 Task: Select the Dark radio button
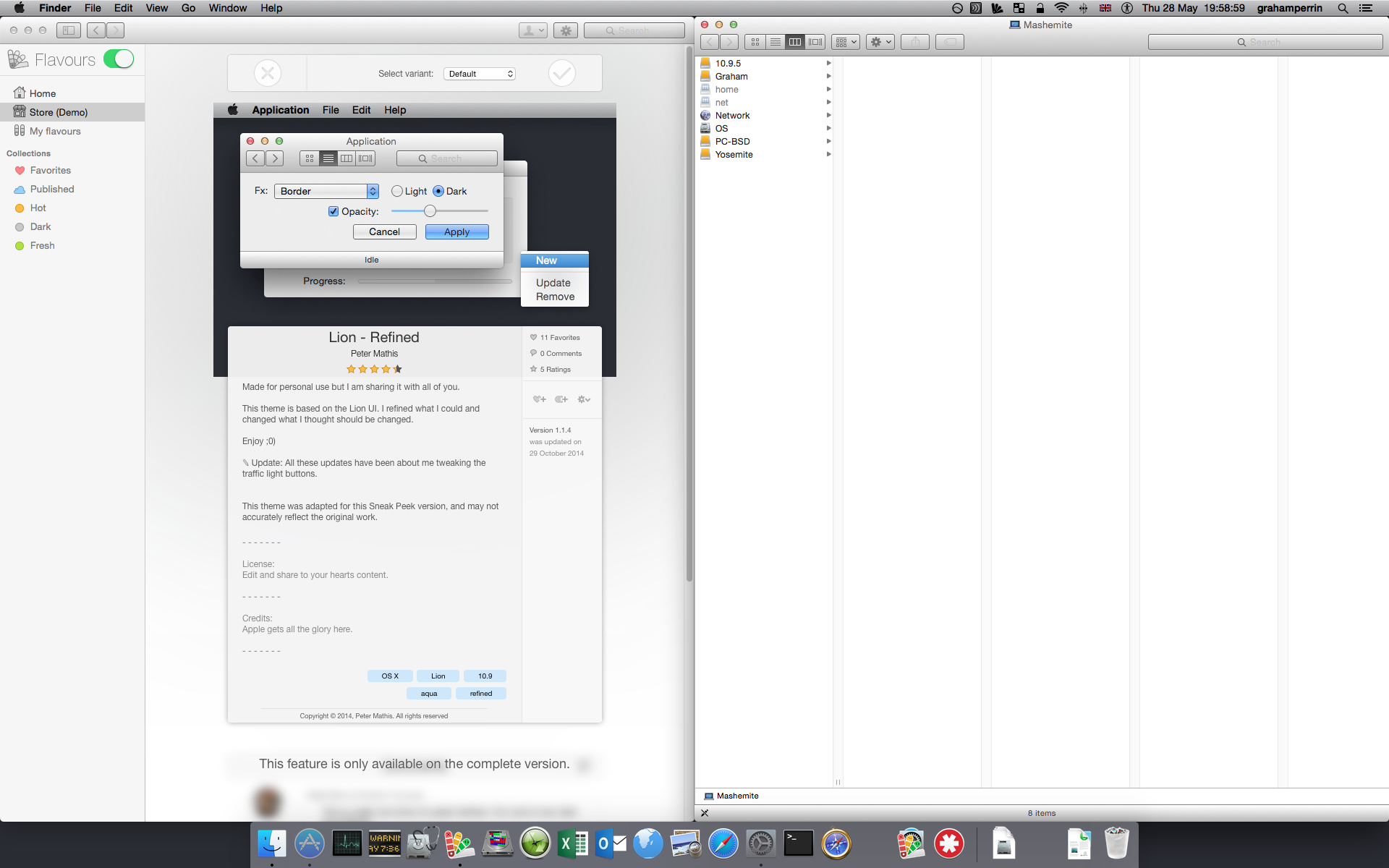[x=438, y=191]
